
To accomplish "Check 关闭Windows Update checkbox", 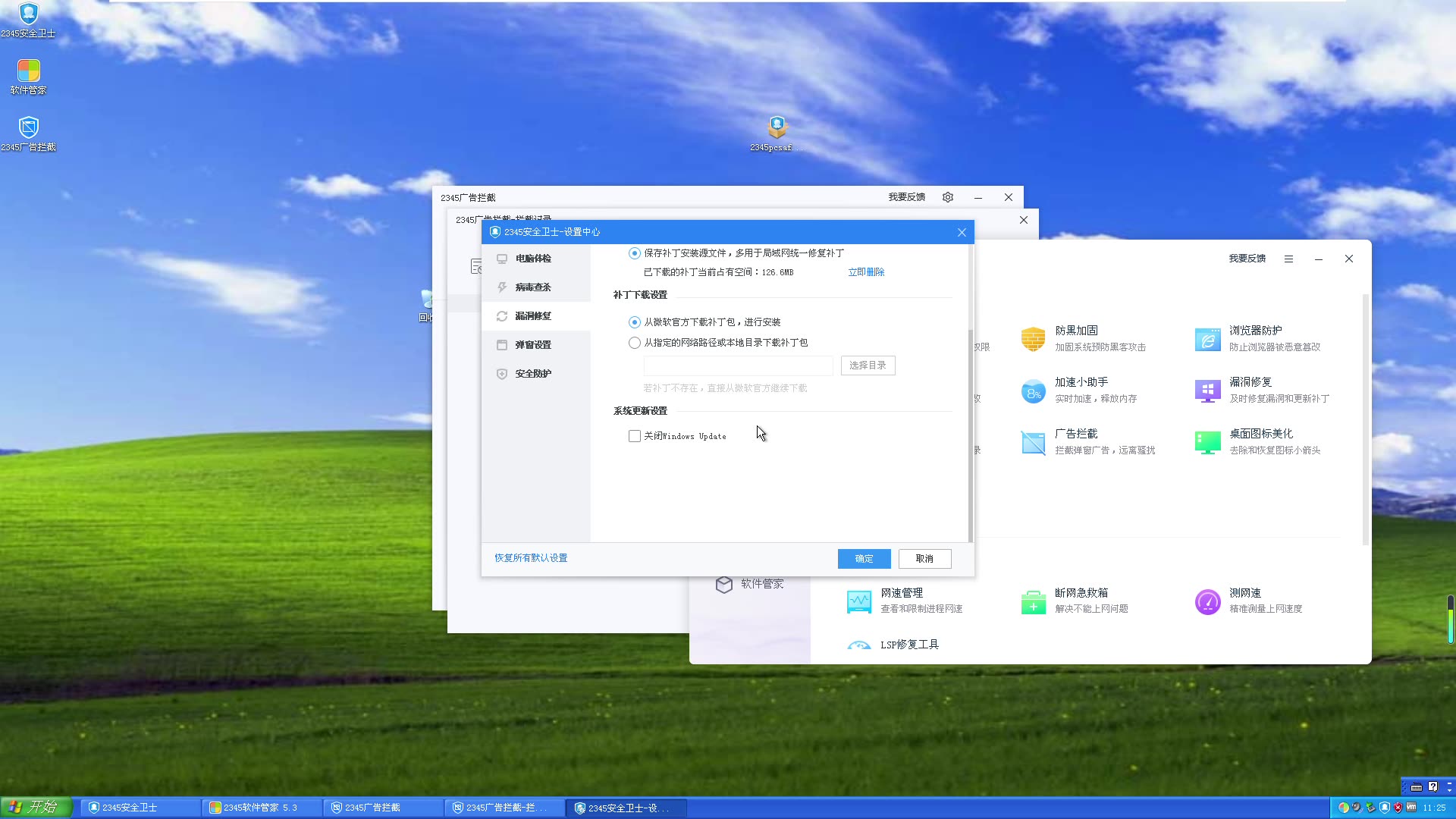I will (x=635, y=436).
